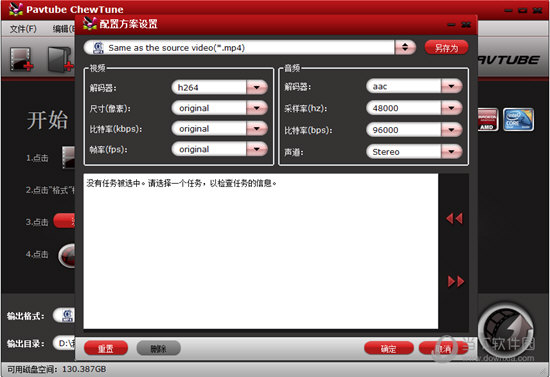
Task: Click the red double right arrow icon
Action: click(x=456, y=281)
